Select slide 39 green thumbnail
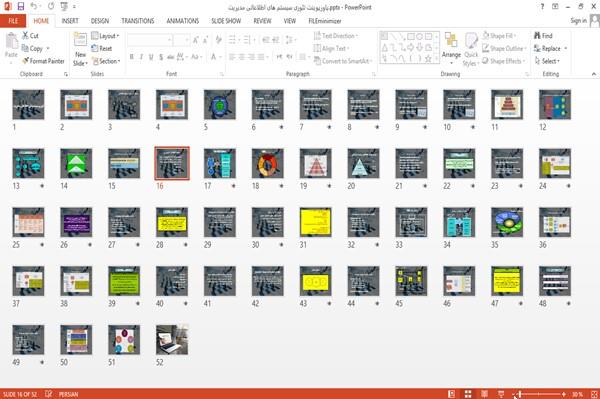The width and height of the screenshot is (600, 399). [x=124, y=281]
